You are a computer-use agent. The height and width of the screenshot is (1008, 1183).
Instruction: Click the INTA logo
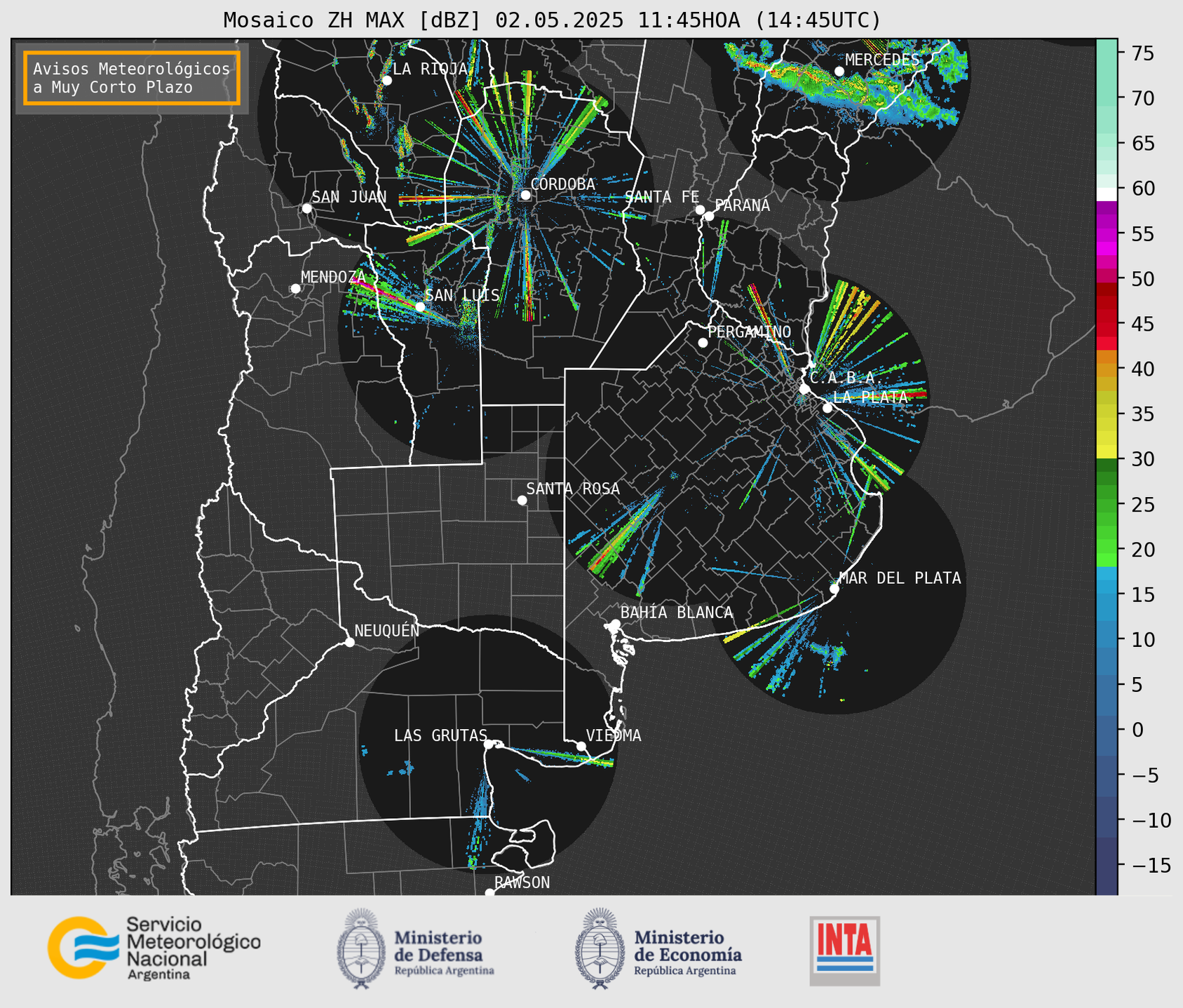click(844, 951)
